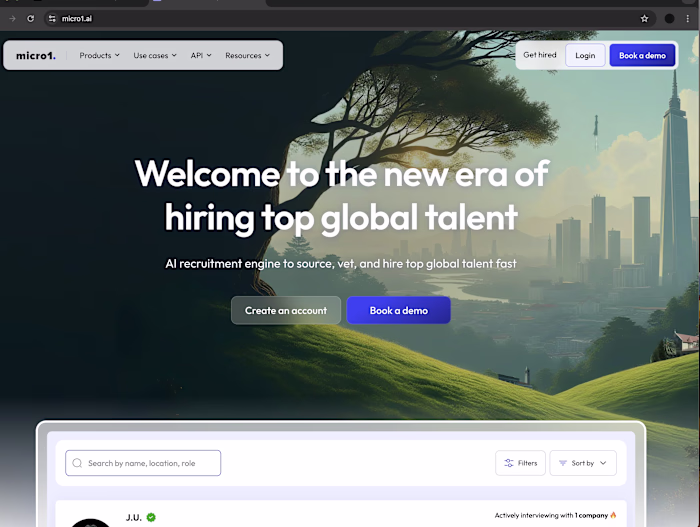Viewport: 700px width, 527px height.
Task: Click the Login button
Action: coord(585,55)
